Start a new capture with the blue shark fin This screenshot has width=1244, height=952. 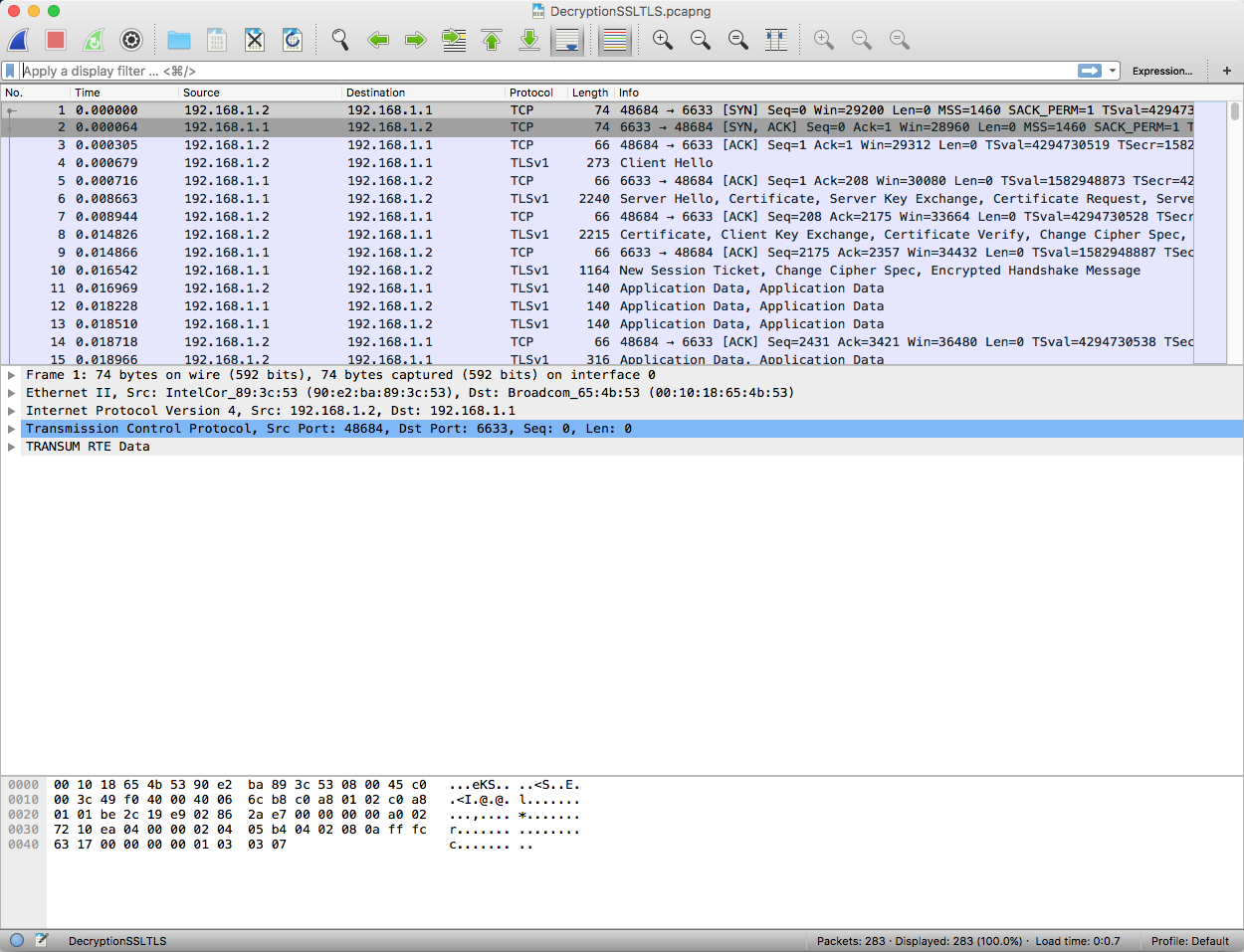click(19, 40)
